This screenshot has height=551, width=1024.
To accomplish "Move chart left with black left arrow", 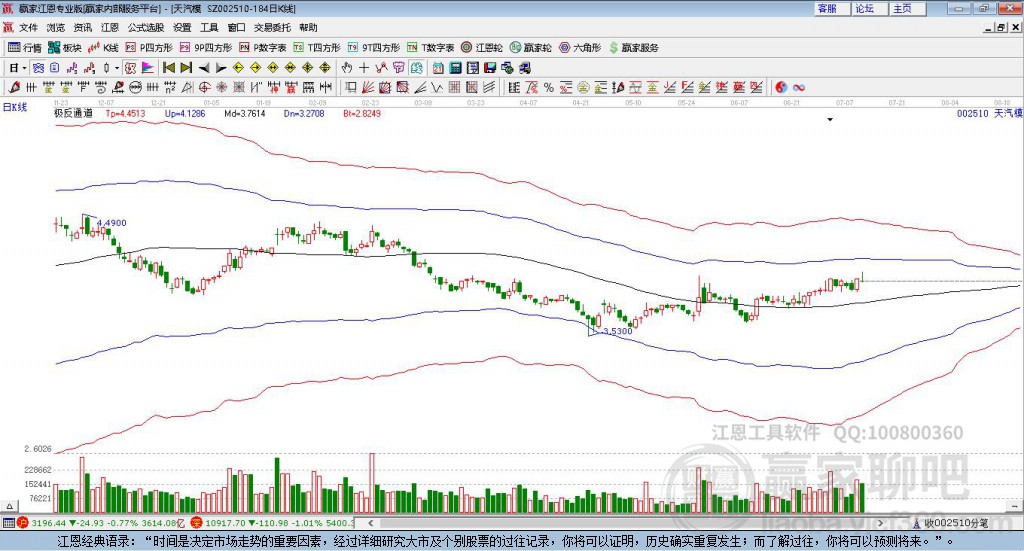I will coord(204,68).
